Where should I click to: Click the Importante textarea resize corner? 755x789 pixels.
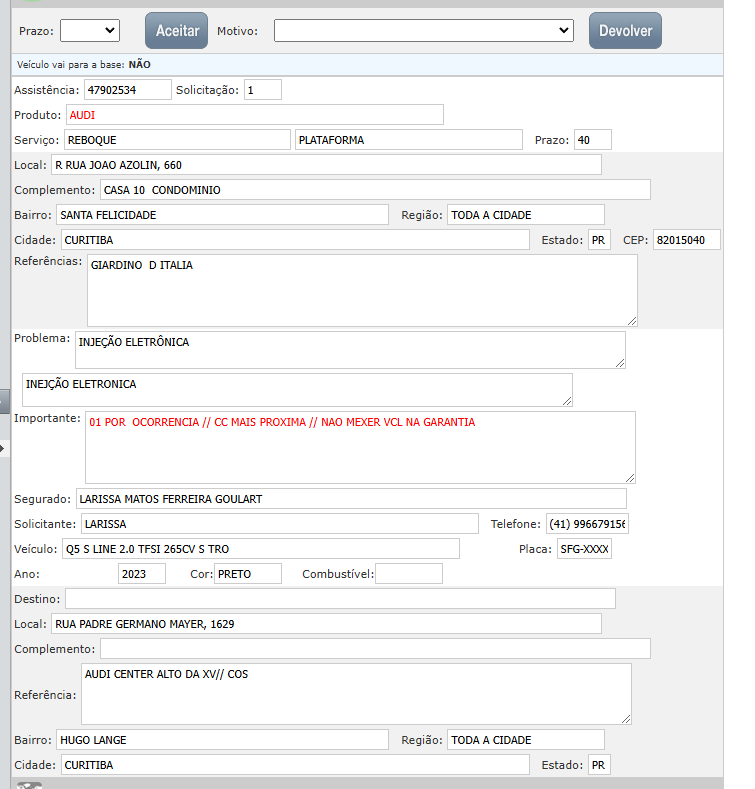pos(629,478)
